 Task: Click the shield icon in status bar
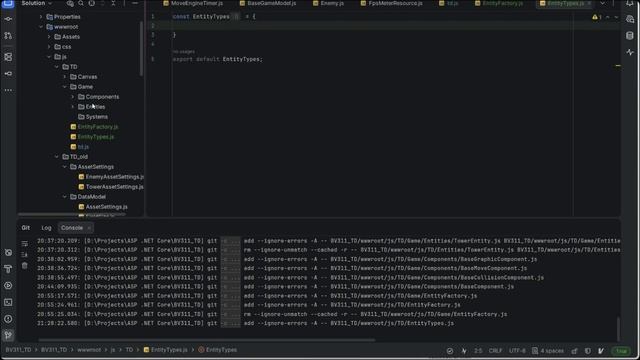click(x=587, y=351)
